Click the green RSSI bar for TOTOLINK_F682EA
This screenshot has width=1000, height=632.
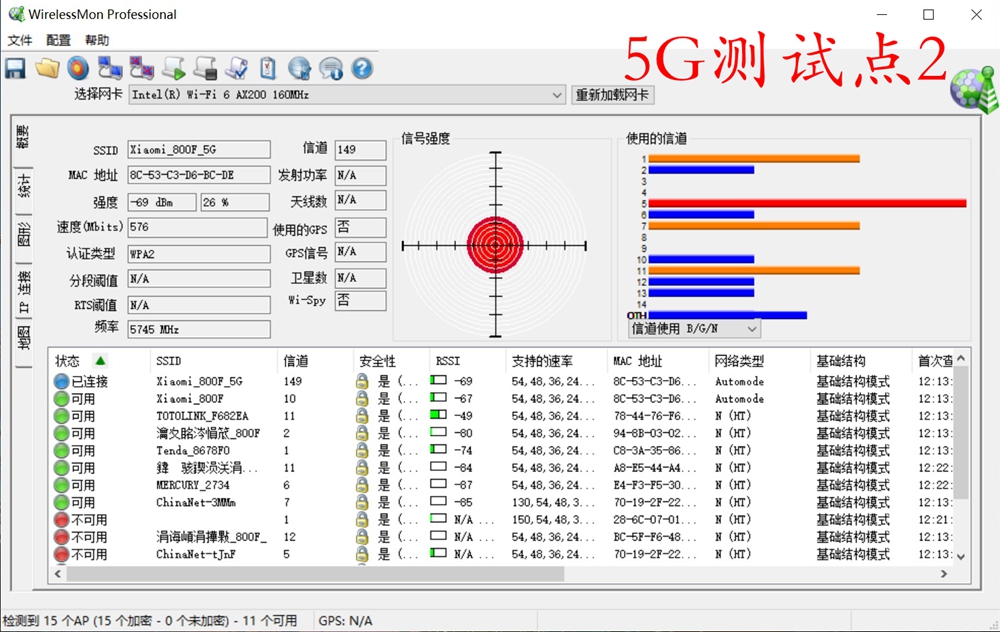tap(438, 415)
